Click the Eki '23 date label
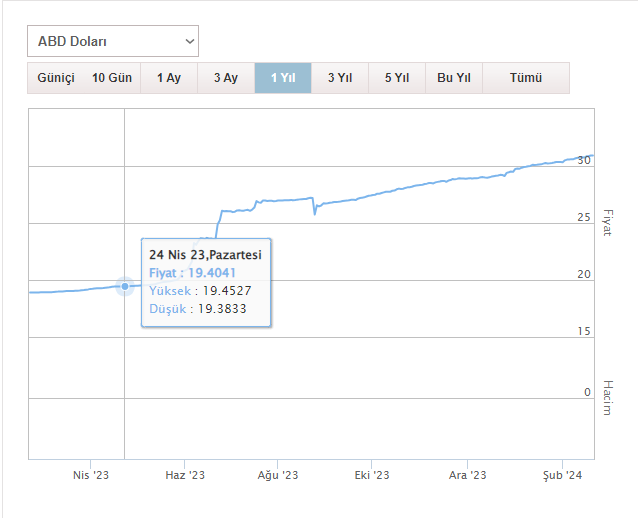 372,475
